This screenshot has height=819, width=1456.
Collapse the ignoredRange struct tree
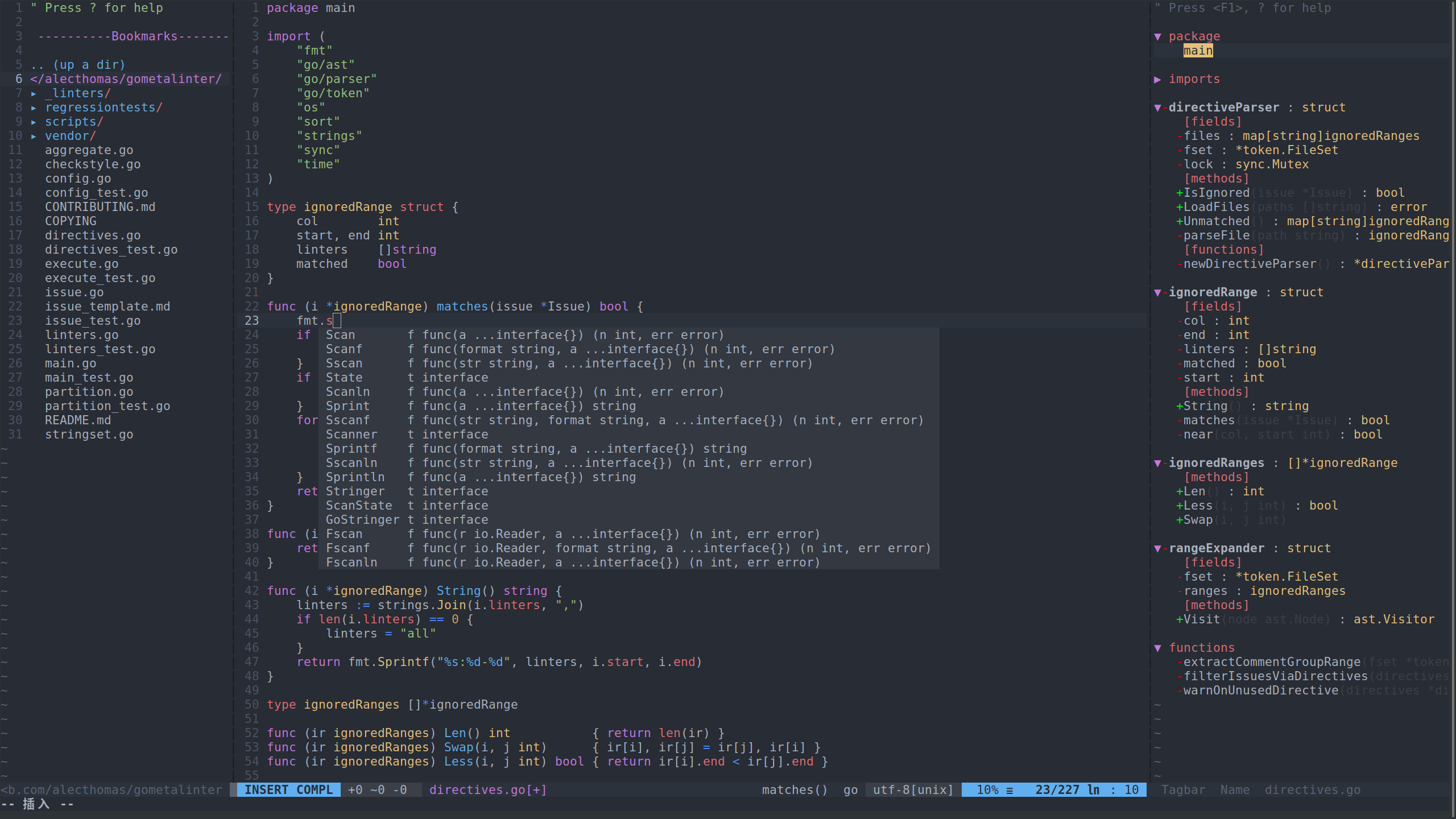pos(1158,292)
